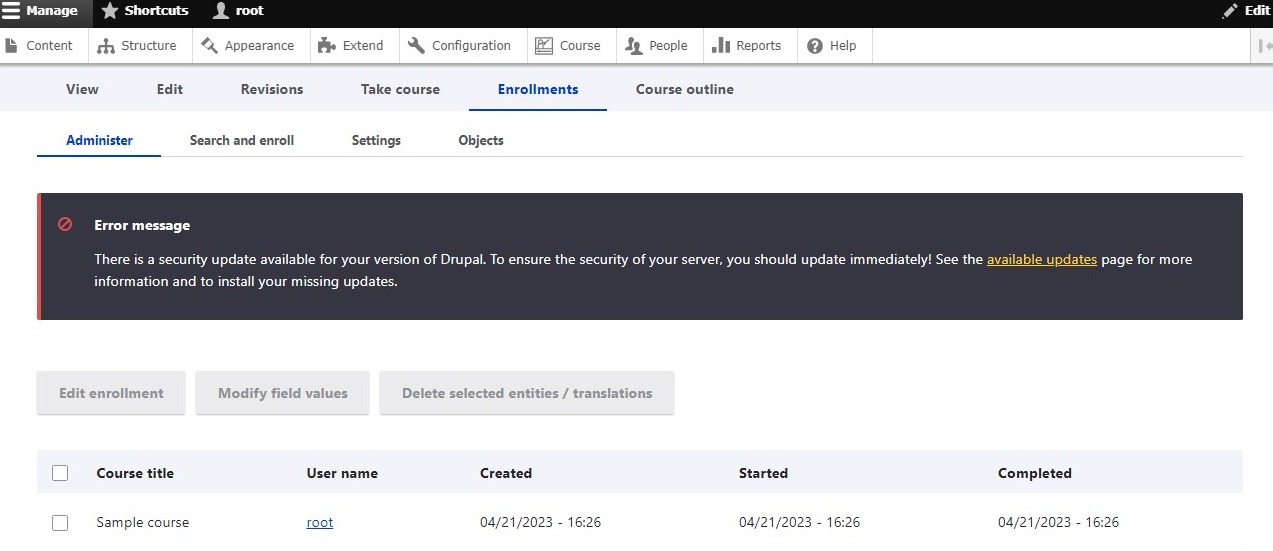1273x551 pixels.
Task: Click Delete selected entities / translations button
Action: pyautogui.click(x=526, y=393)
